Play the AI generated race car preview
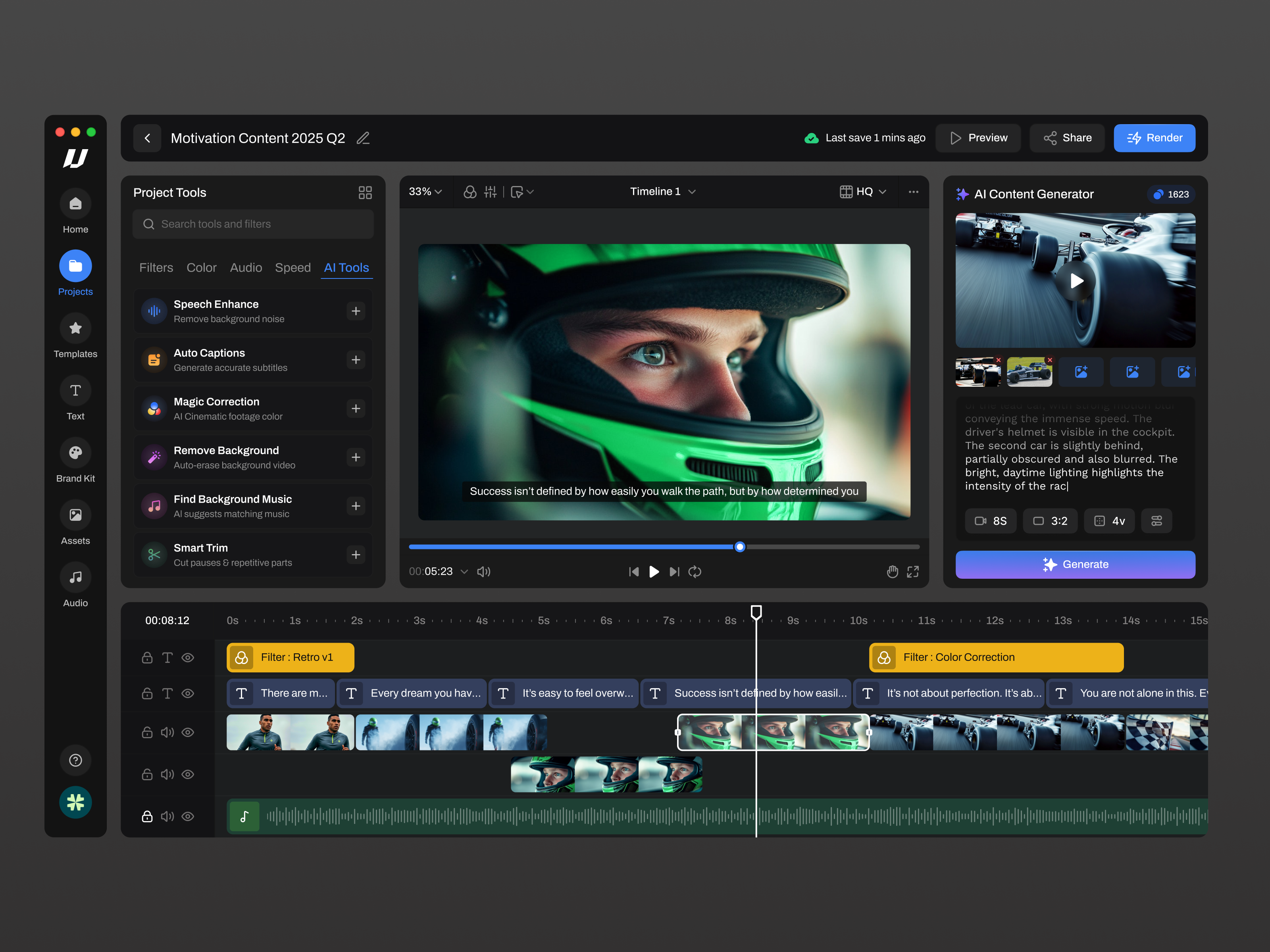The width and height of the screenshot is (1270, 952). 1076,280
